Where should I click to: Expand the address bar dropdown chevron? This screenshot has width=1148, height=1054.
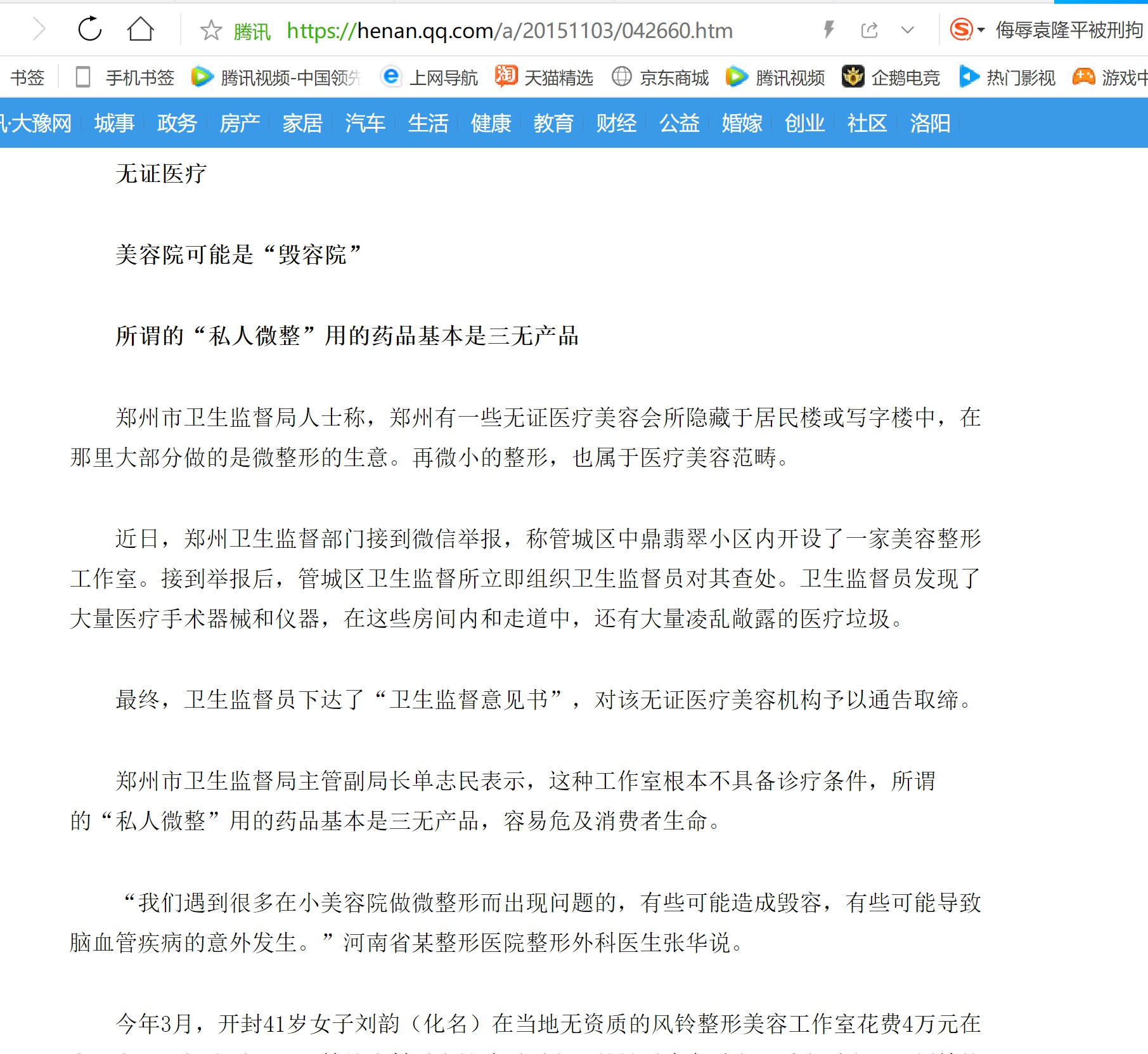[908, 30]
